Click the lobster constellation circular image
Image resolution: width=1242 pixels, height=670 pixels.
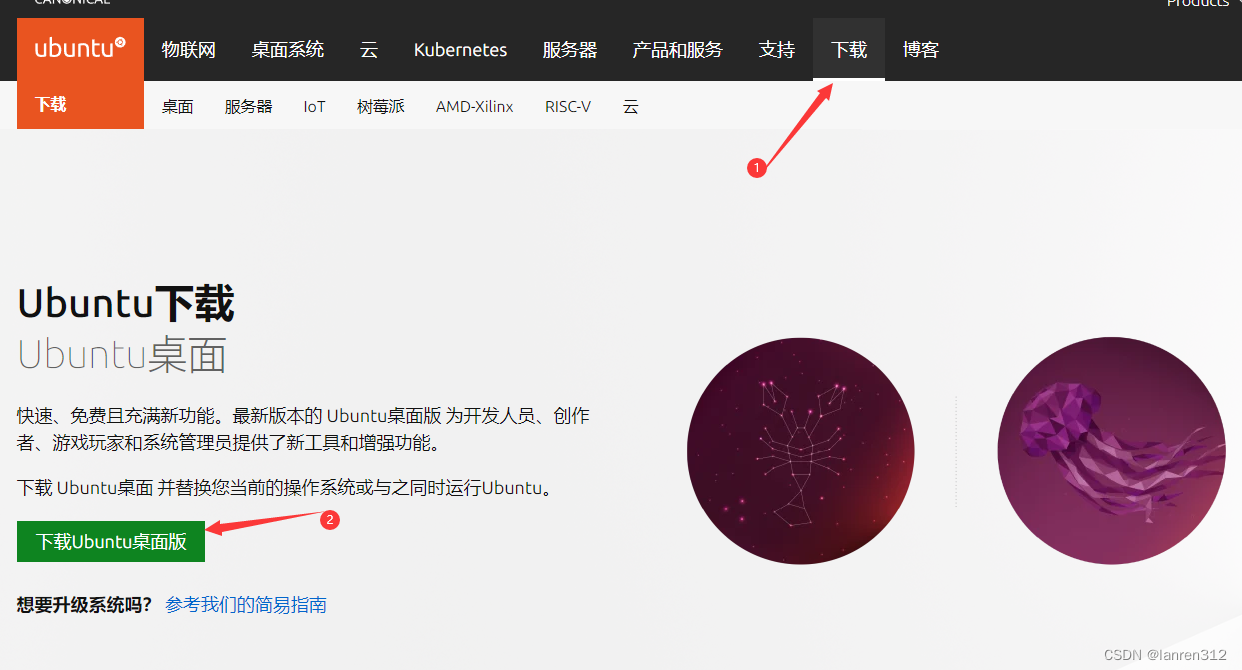point(801,451)
